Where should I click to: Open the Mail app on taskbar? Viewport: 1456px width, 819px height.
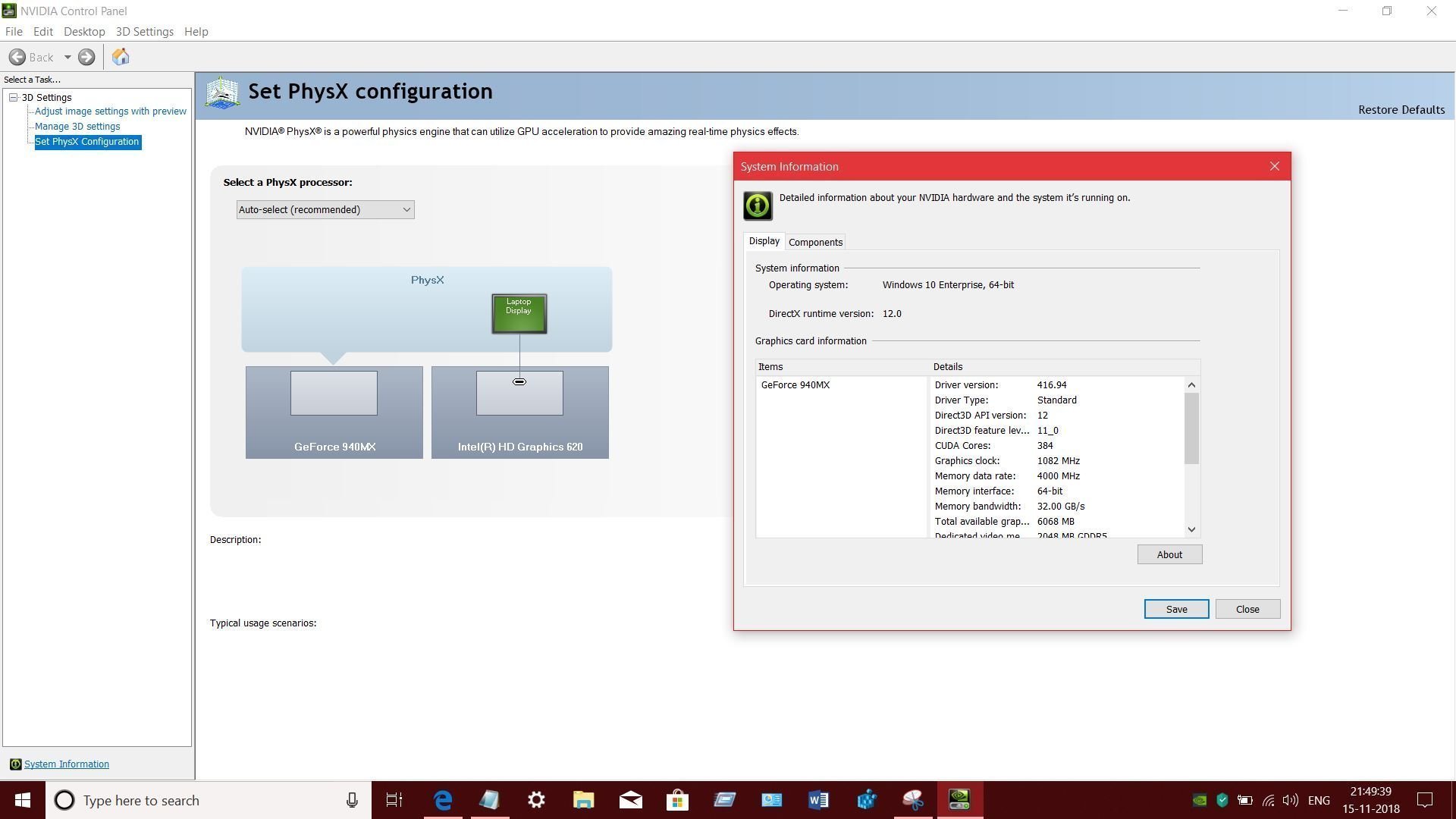click(630, 801)
